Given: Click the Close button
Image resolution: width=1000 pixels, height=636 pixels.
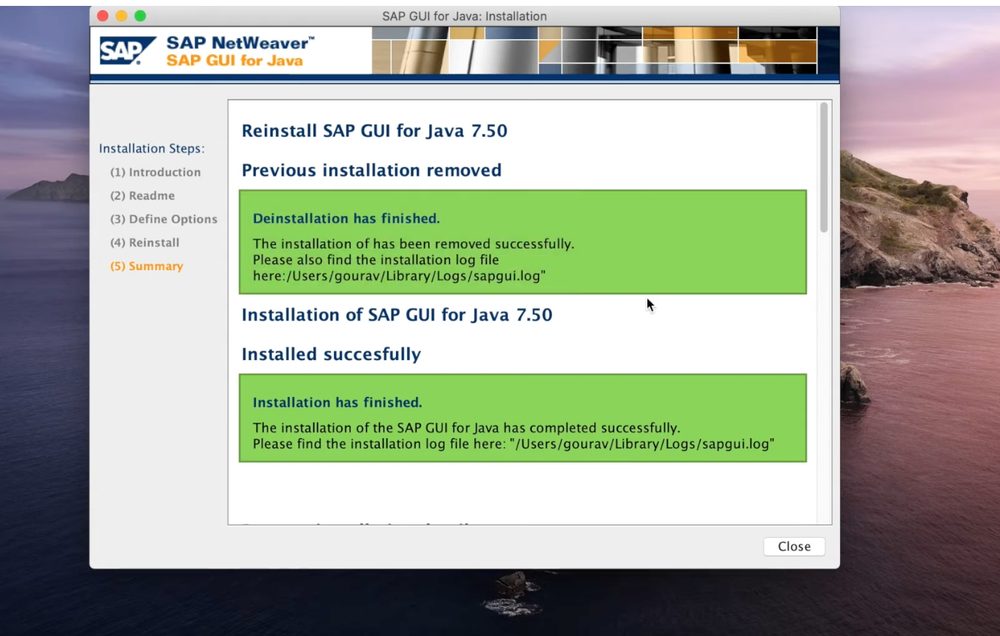Looking at the screenshot, I should point(794,546).
